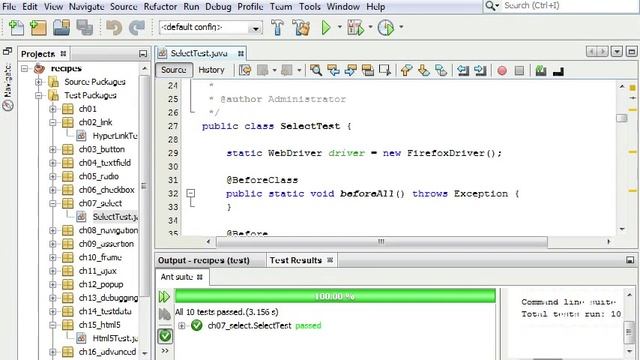Click the Find Previous Occurrence icon
The image size is (640, 360).
click(x=333, y=71)
